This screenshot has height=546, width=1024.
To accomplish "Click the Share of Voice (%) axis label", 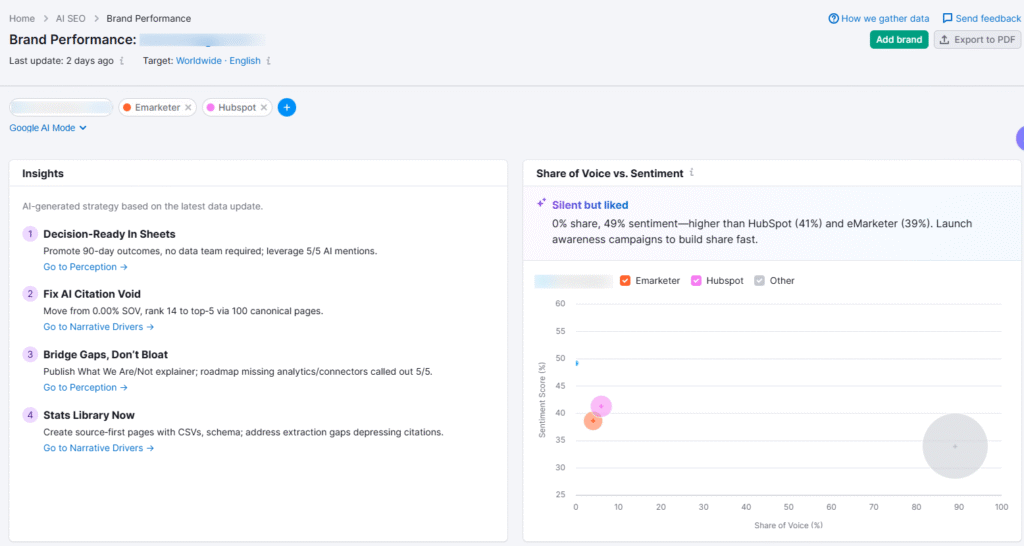I will pyautogui.click(x=788, y=525).
